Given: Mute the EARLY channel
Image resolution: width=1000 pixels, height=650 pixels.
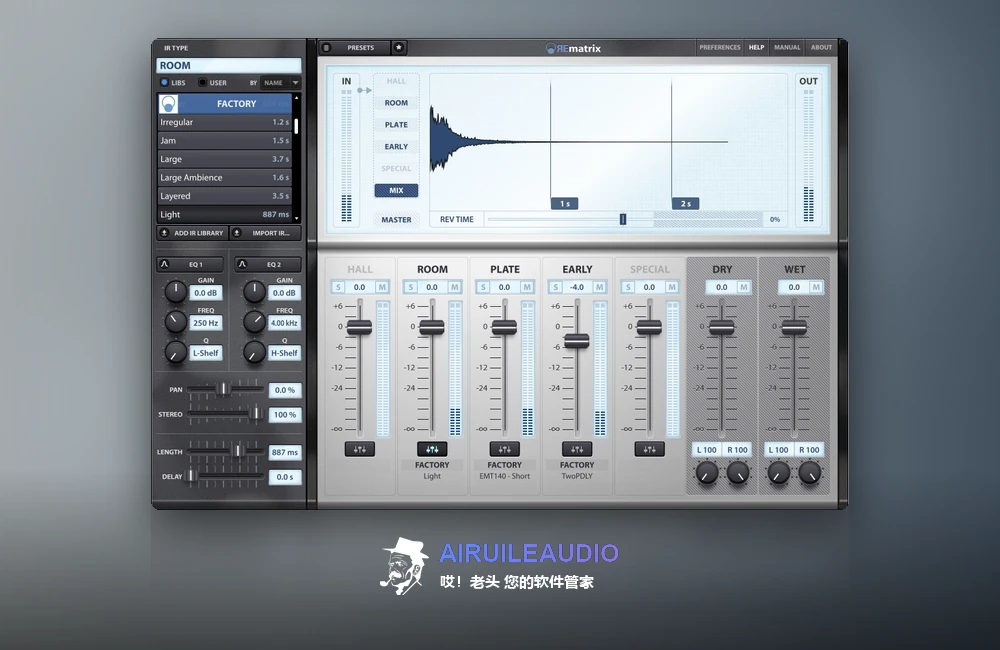Looking at the screenshot, I should [x=599, y=287].
